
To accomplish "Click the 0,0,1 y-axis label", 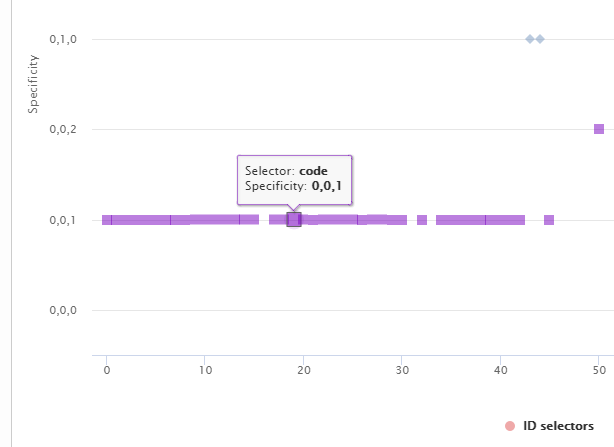I will (63, 220).
